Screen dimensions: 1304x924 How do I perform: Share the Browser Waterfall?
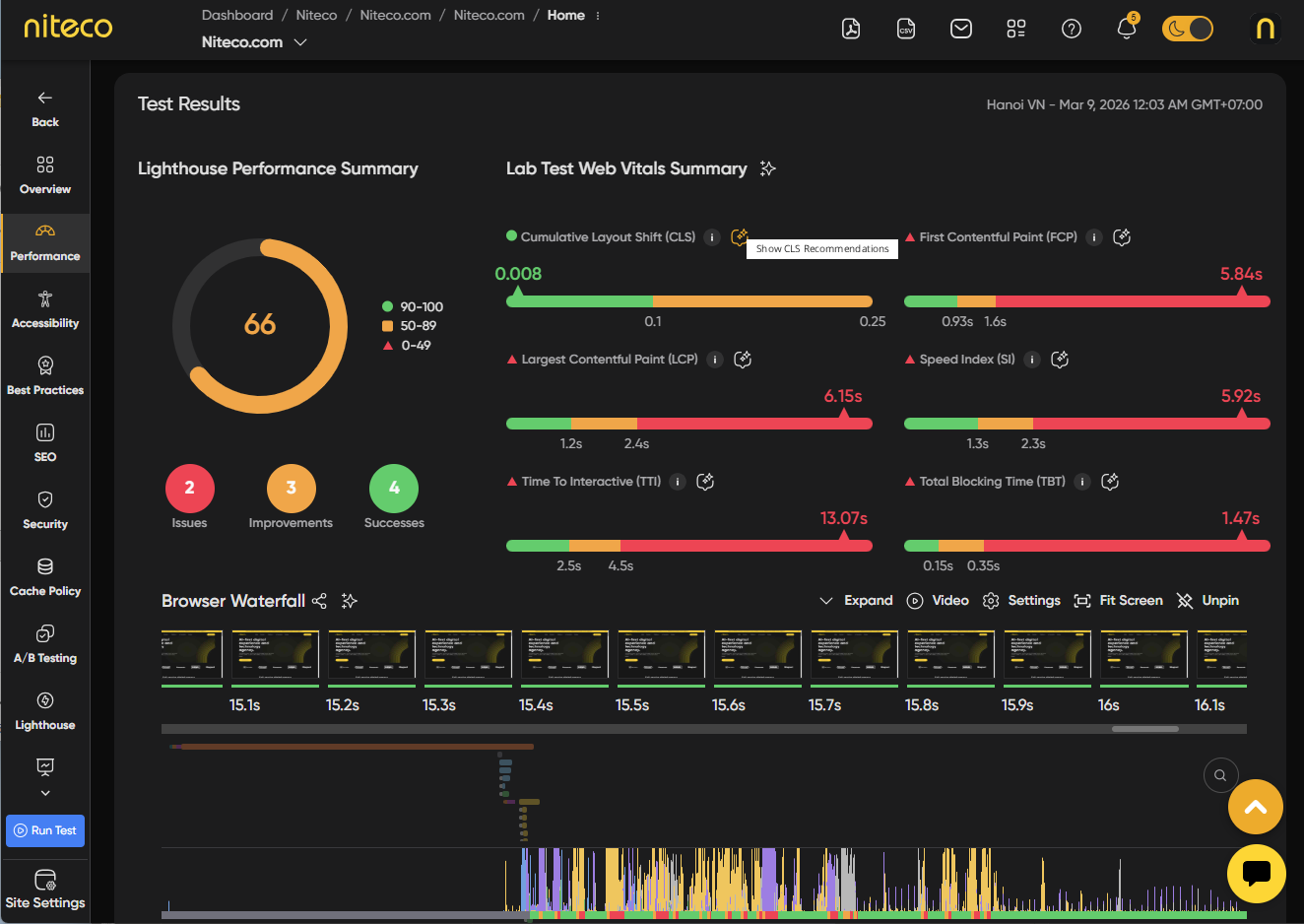(x=319, y=601)
